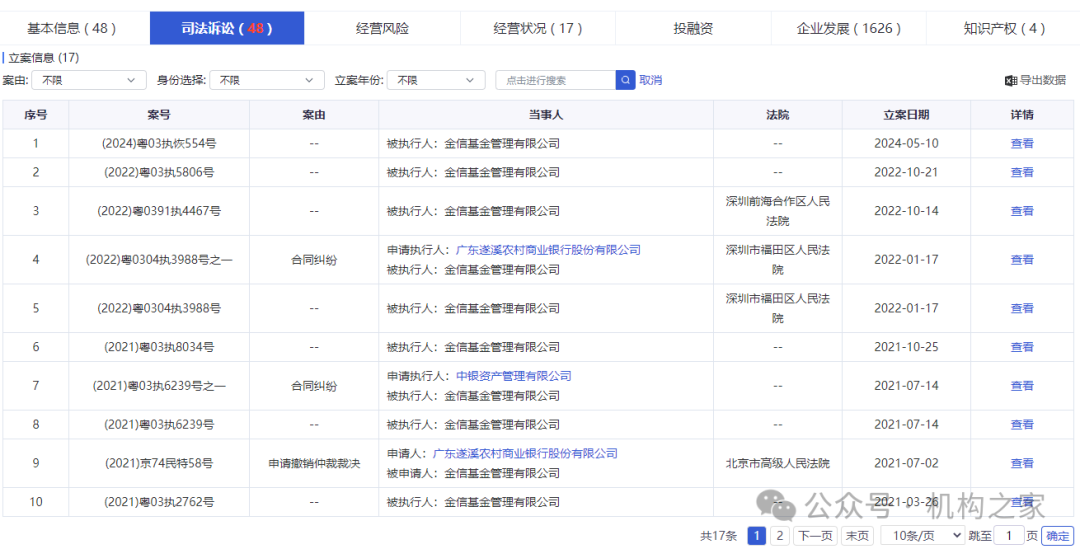Click 查看 for case (2024)粤03执恢554号
Image resolution: width=1080 pixels, height=549 pixels.
(x=1021, y=143)
